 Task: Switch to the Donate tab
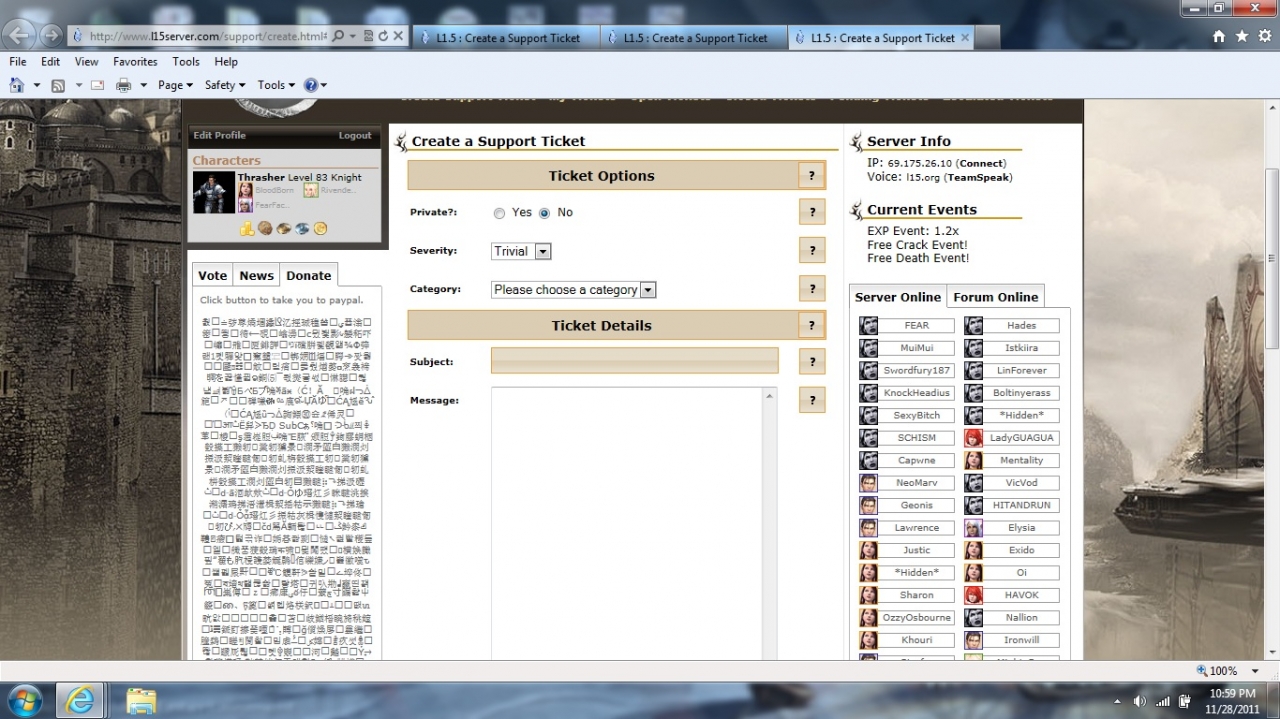309,275
